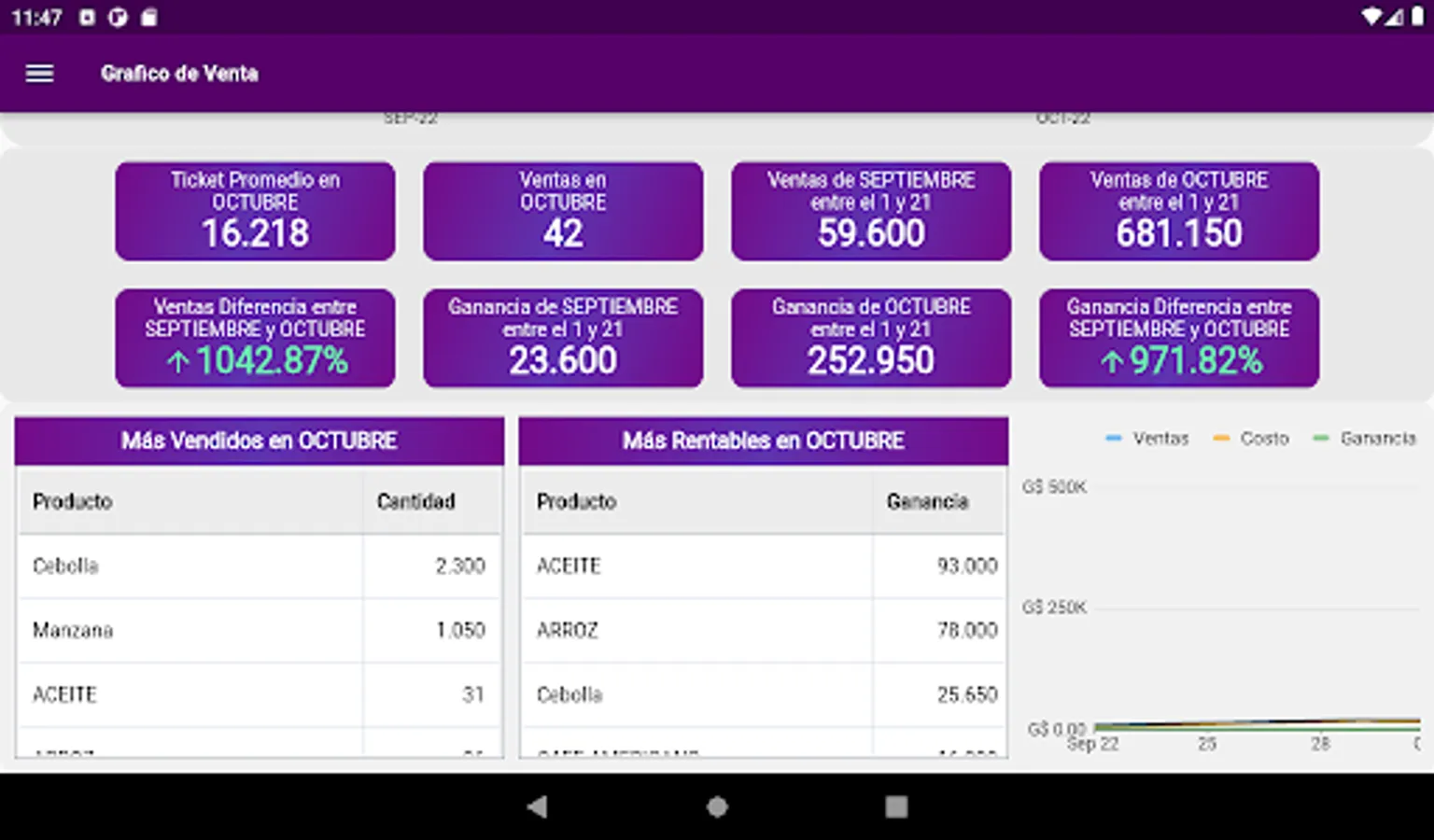Tap the Android back navigation button
1434x840 pixels.
tap(537, 807)
